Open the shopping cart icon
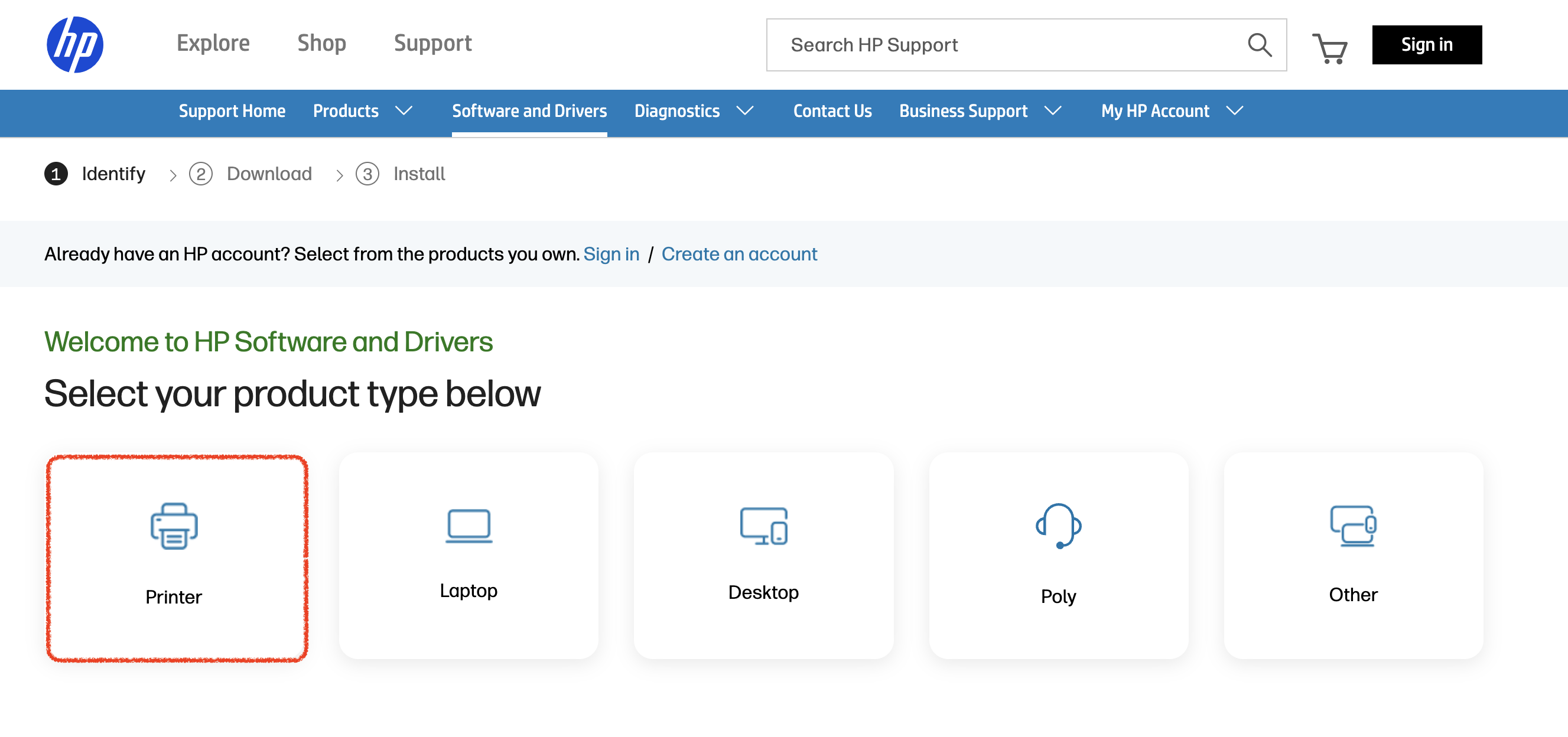The image size is (1568, 737). 1329,47
